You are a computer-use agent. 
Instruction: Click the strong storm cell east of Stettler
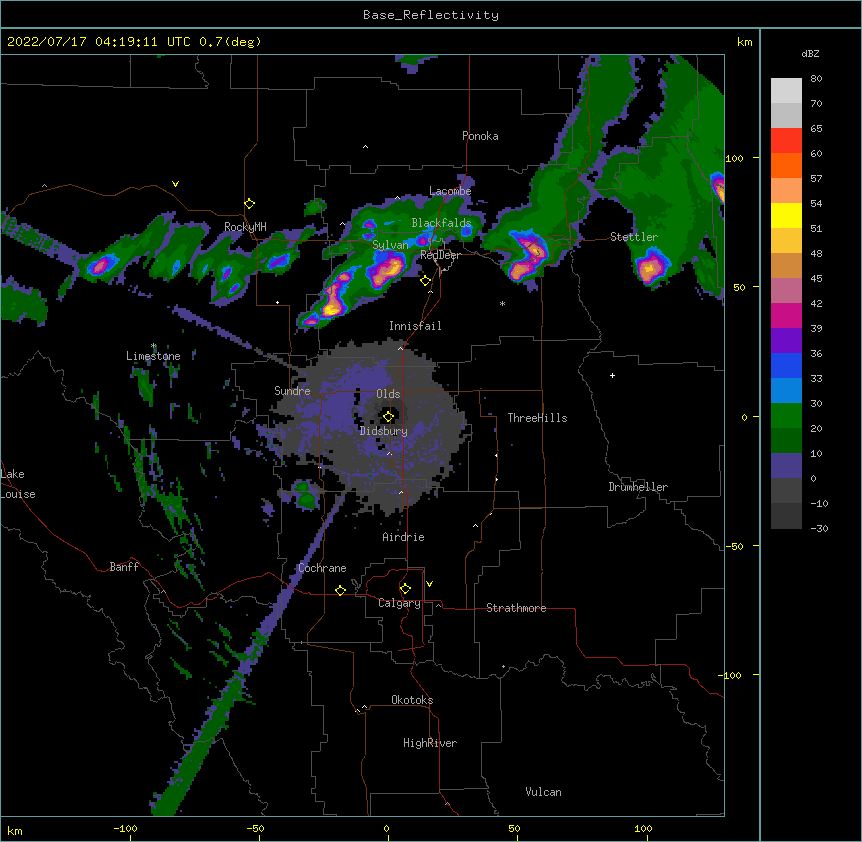click(x=650, y=267)
